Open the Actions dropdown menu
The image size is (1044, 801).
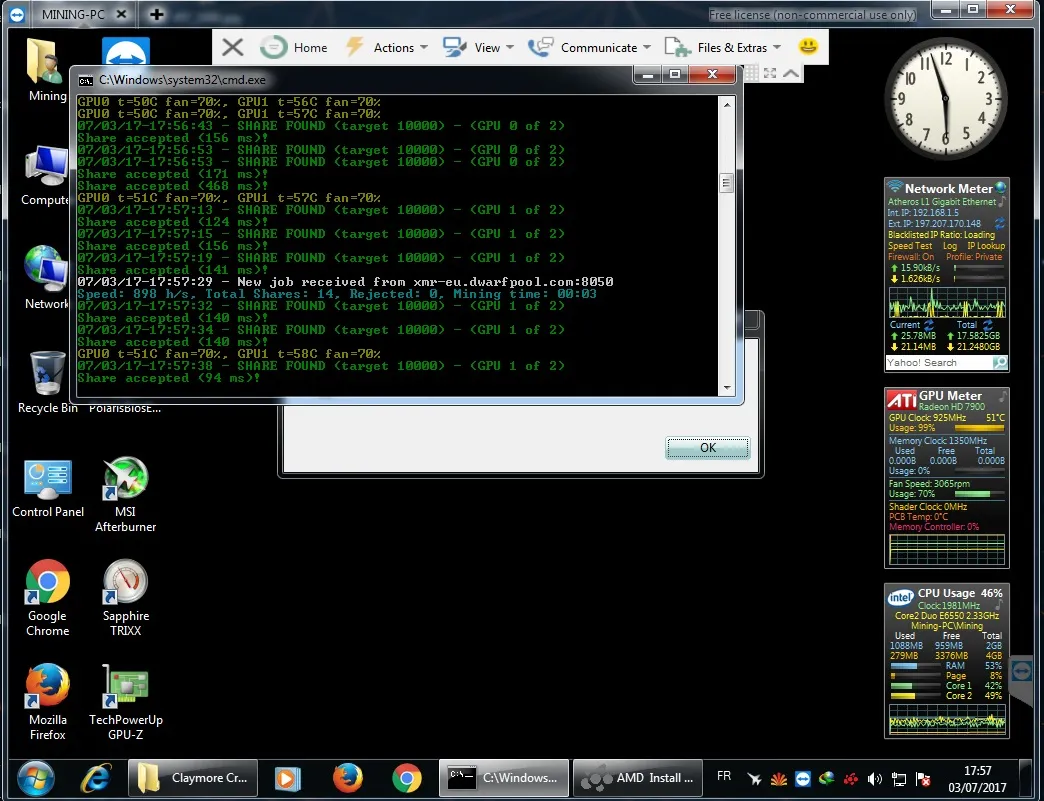click(x=387, y=47)
